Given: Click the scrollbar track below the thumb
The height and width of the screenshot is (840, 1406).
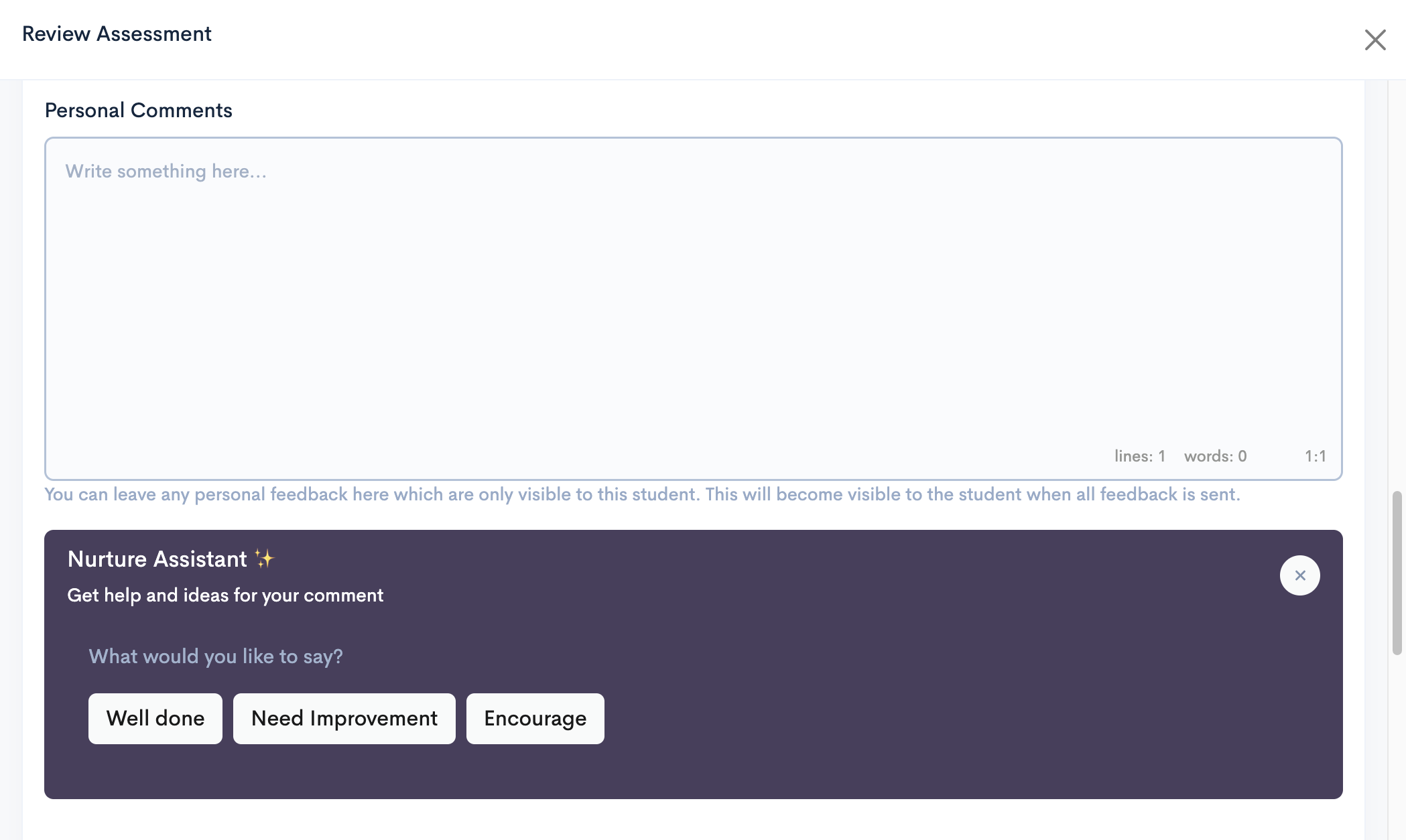Looking at the screenshot, I should pos(1397,747).
